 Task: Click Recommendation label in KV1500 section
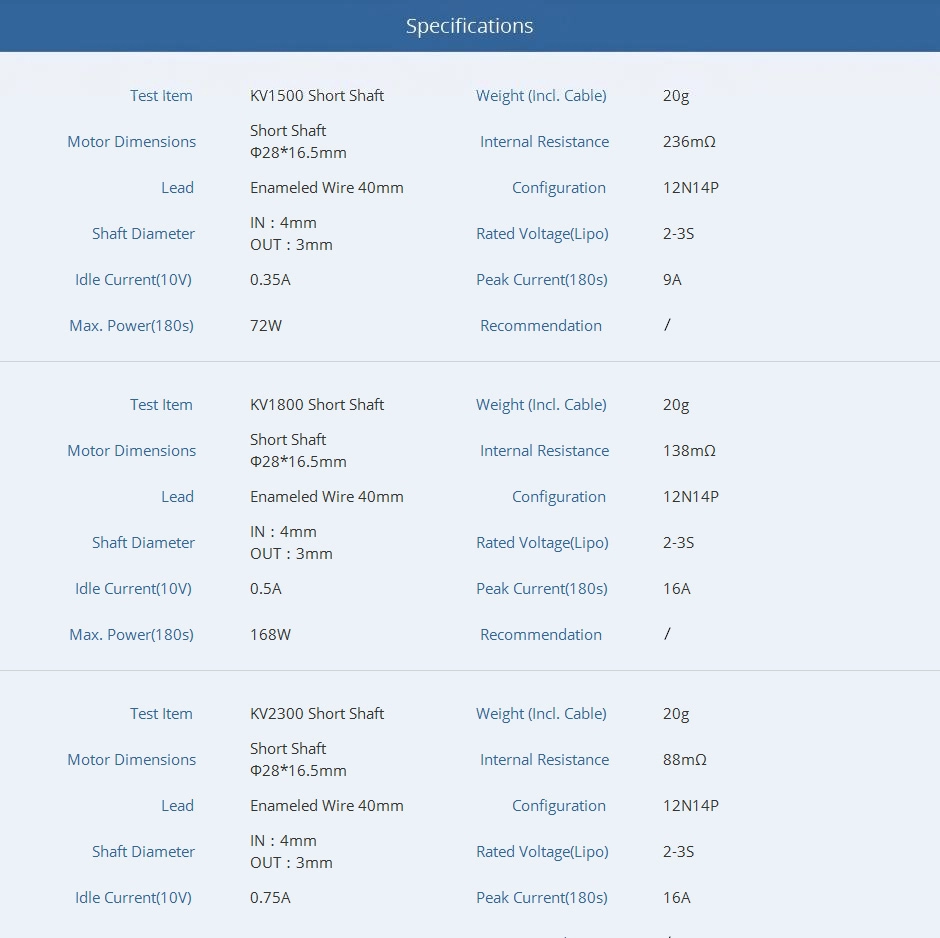[x=541, y=326]
